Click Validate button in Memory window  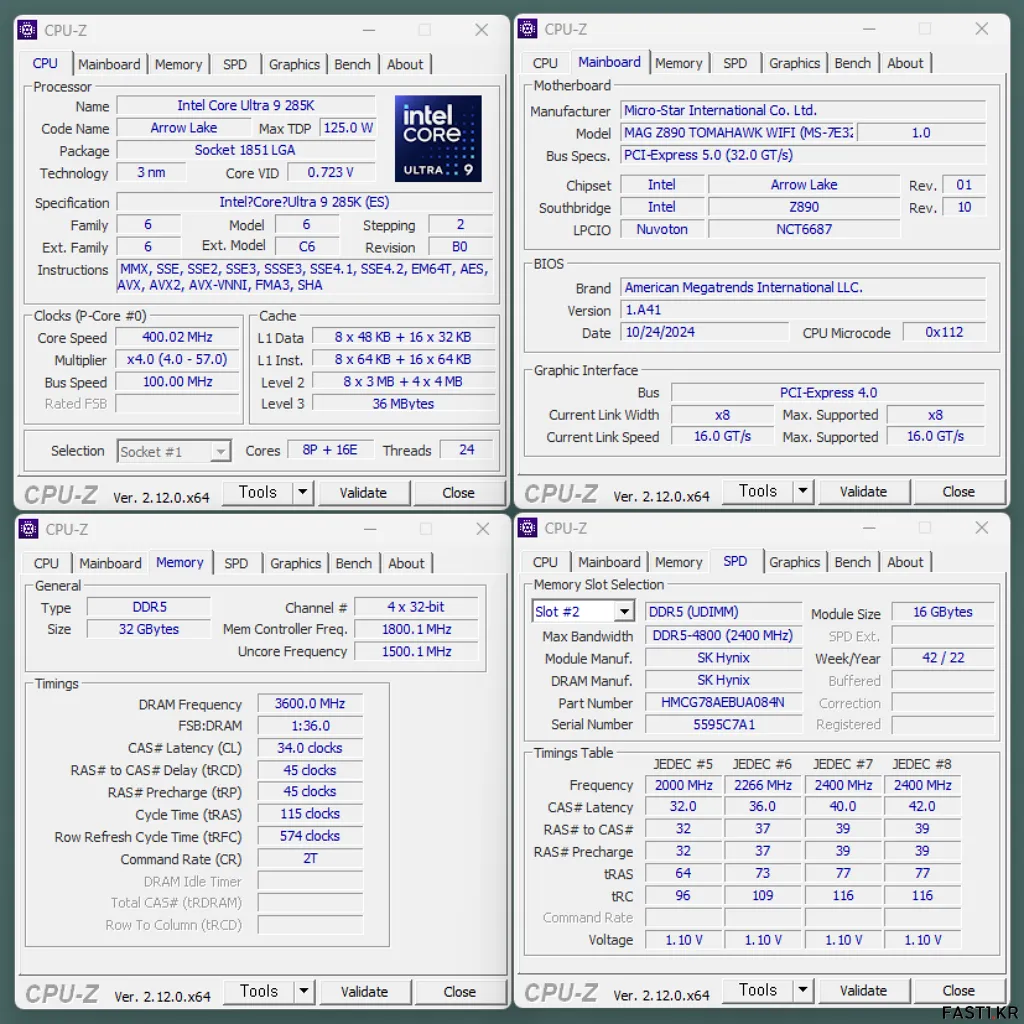[364, 991]
